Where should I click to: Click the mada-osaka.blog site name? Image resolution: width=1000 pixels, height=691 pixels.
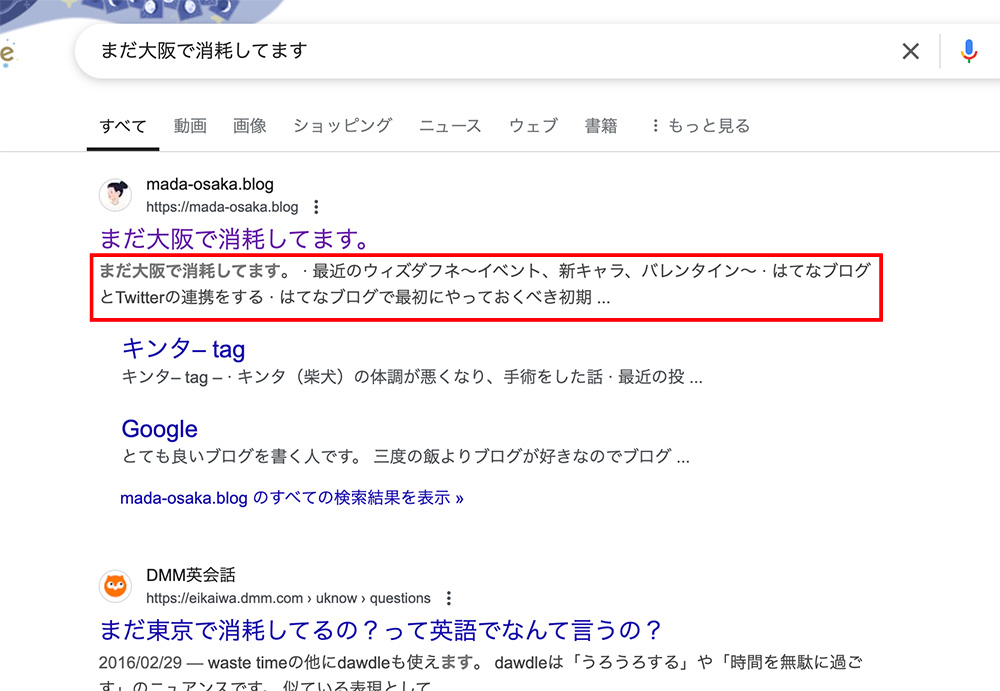pos(210,184)
